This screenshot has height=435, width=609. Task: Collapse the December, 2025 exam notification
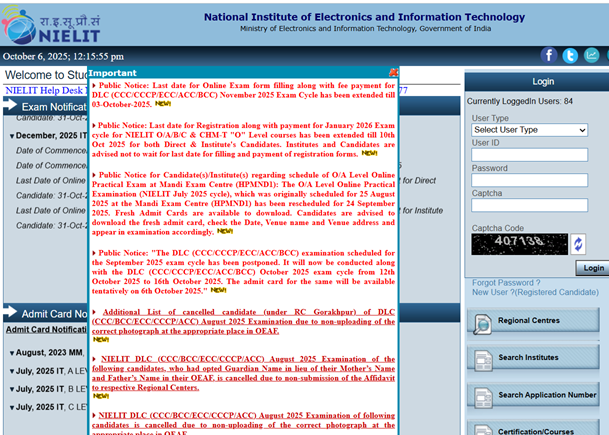13,135
